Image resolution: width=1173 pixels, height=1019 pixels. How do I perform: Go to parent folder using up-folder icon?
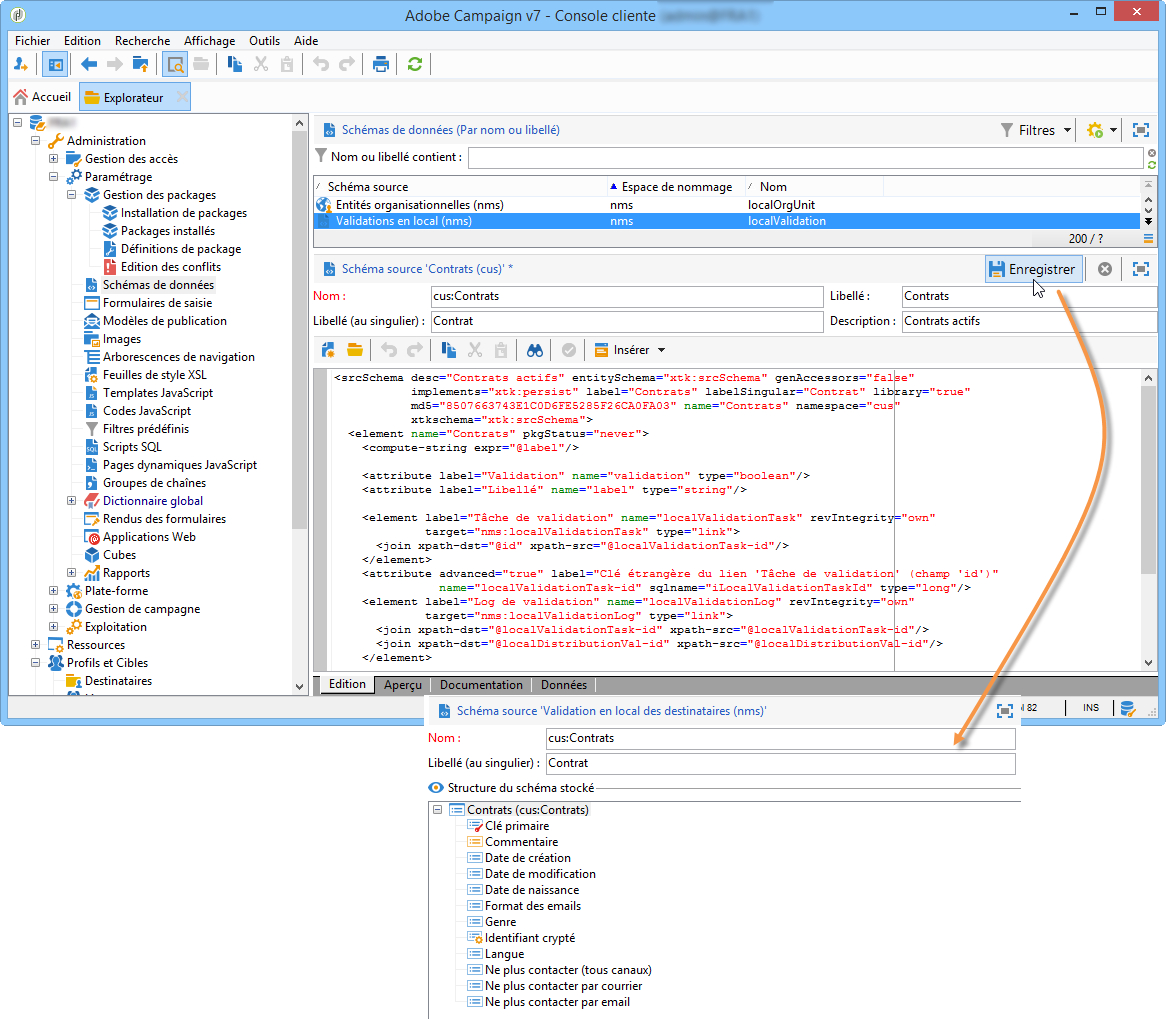point(141,65)
